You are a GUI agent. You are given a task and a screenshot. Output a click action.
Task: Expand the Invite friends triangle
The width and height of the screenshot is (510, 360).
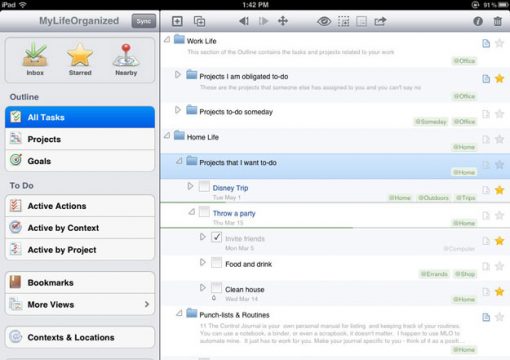[x=203, y=237]
